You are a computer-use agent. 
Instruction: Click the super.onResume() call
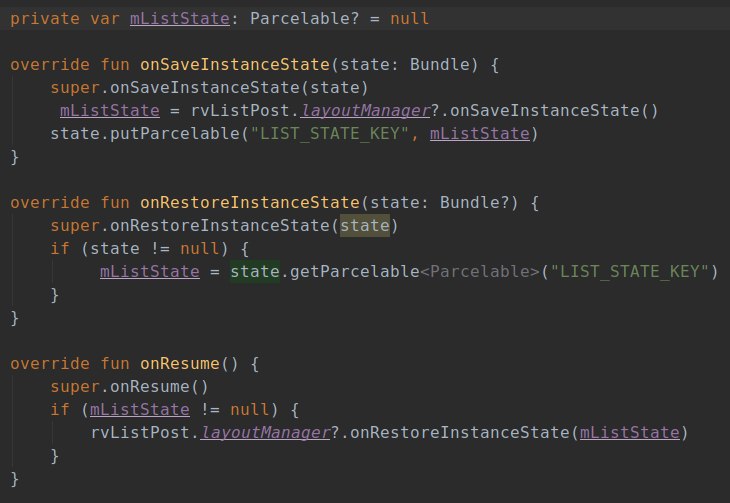pos(129,387)
